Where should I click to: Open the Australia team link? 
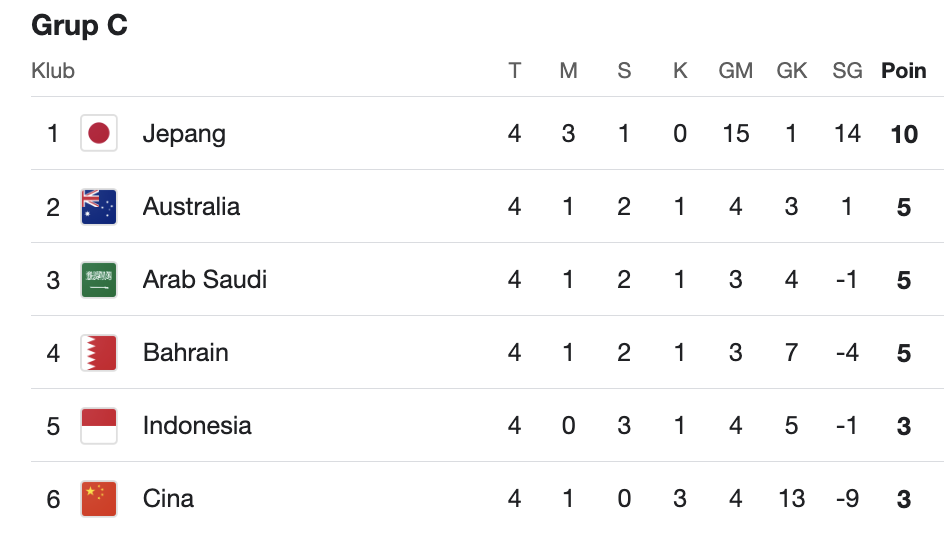point(191,207)
